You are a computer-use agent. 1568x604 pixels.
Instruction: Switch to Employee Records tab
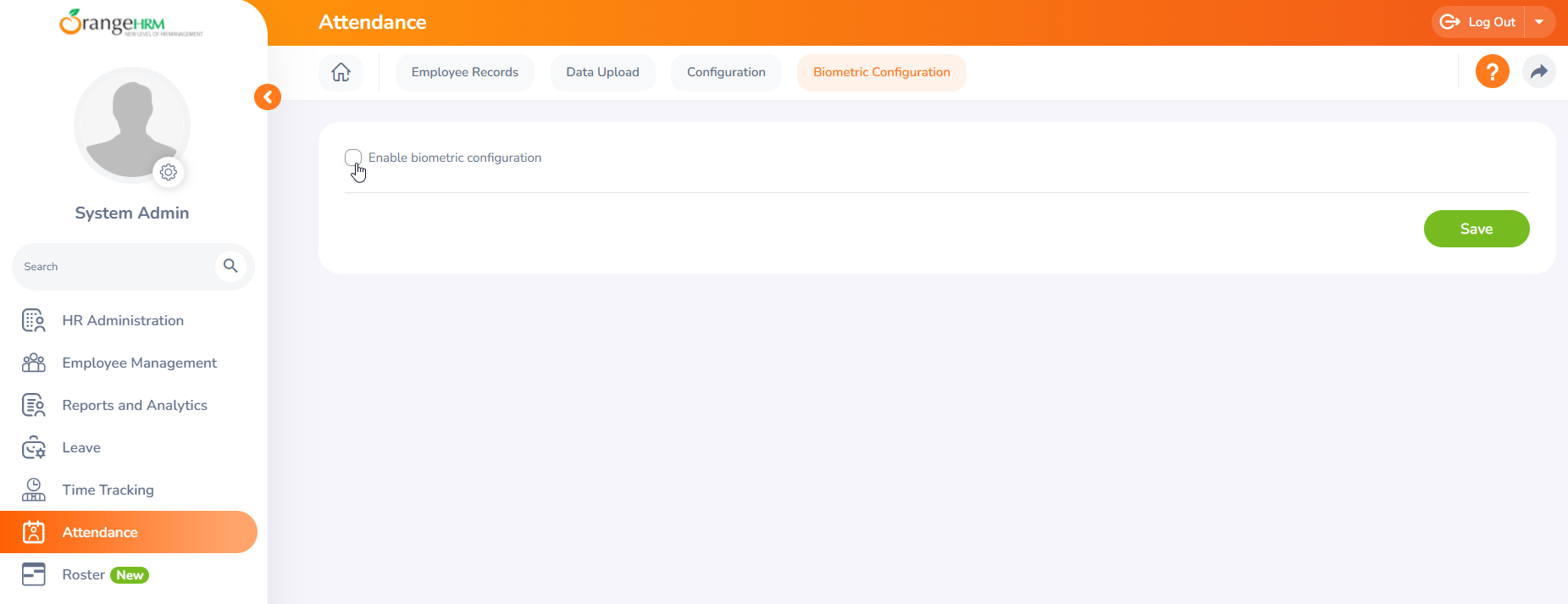[464, 72]
